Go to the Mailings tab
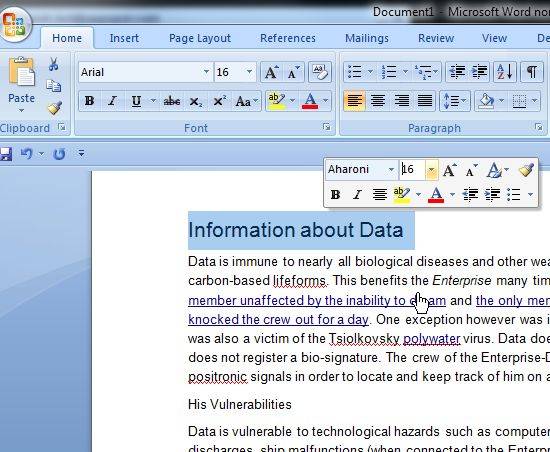 click(x=367, y=38)
